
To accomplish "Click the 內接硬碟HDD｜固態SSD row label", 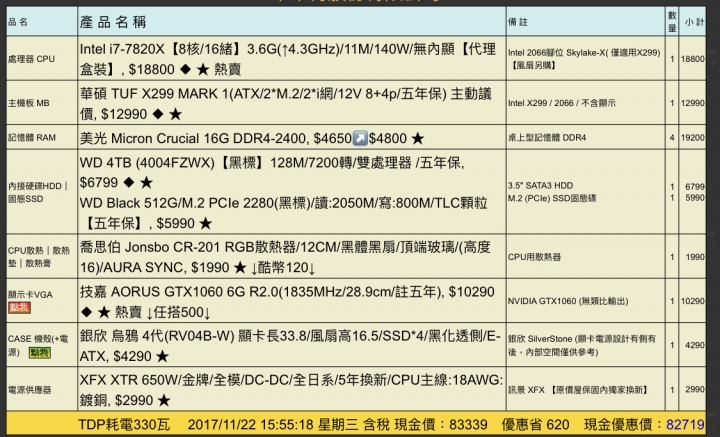I will (38, 192).
